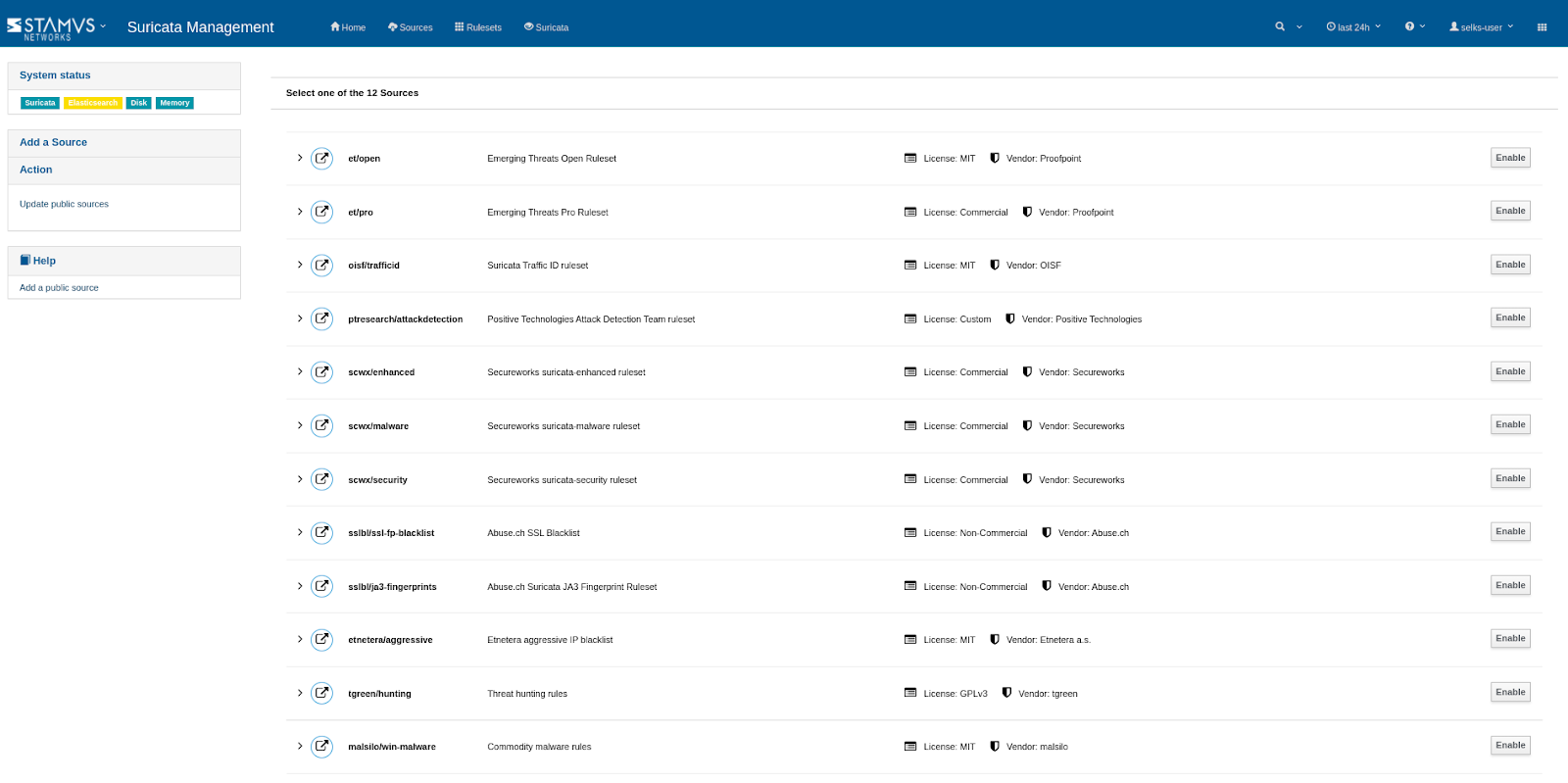Screen dimensions: 1568x783
Task: Enable the malsilo/win-malware source
Action: click(1510, 745)
